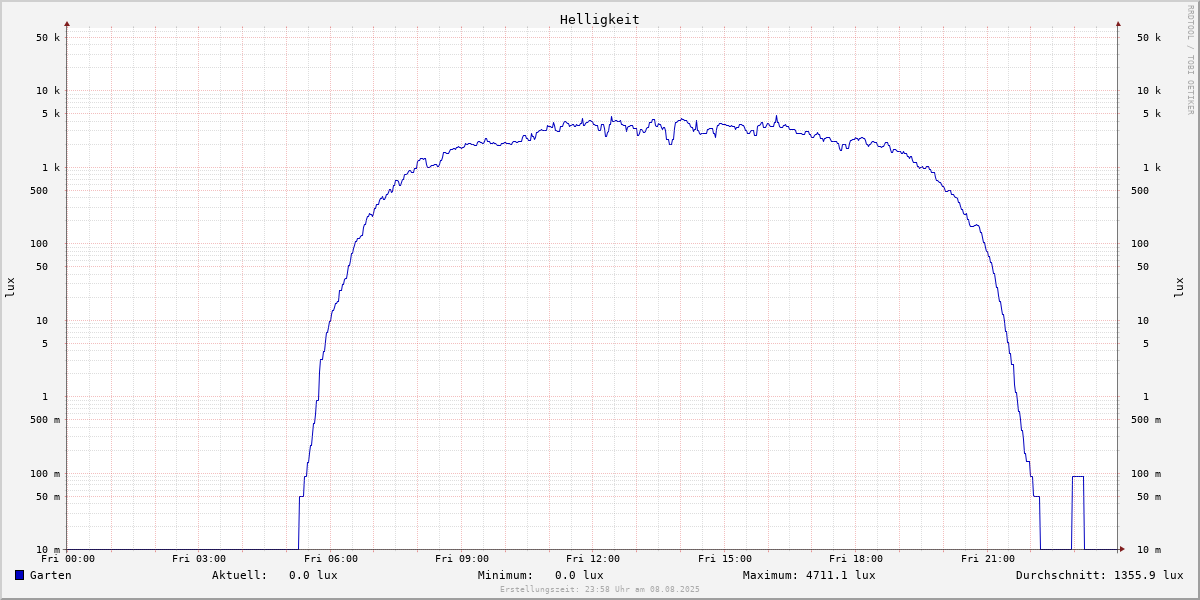
Task: Click the Fri 00:00 time axis label
Action: pos(68,559)
